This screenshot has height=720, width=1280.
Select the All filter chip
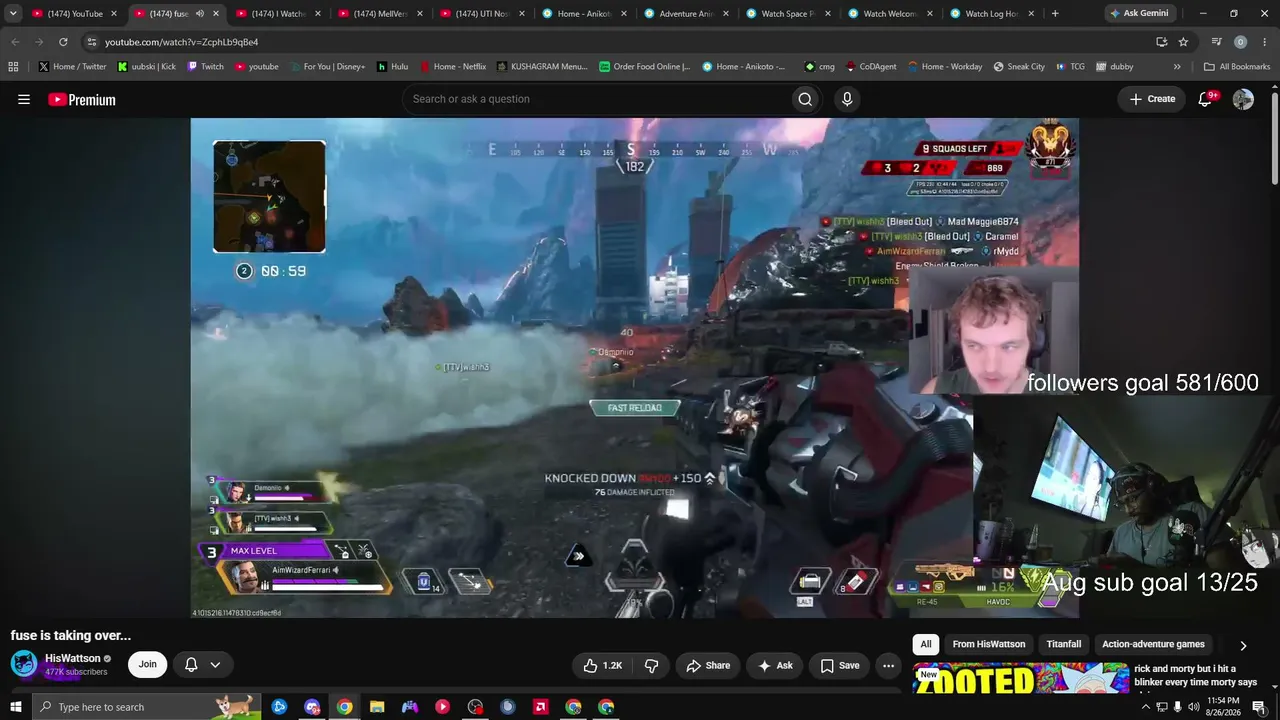[x=926, y=644]
